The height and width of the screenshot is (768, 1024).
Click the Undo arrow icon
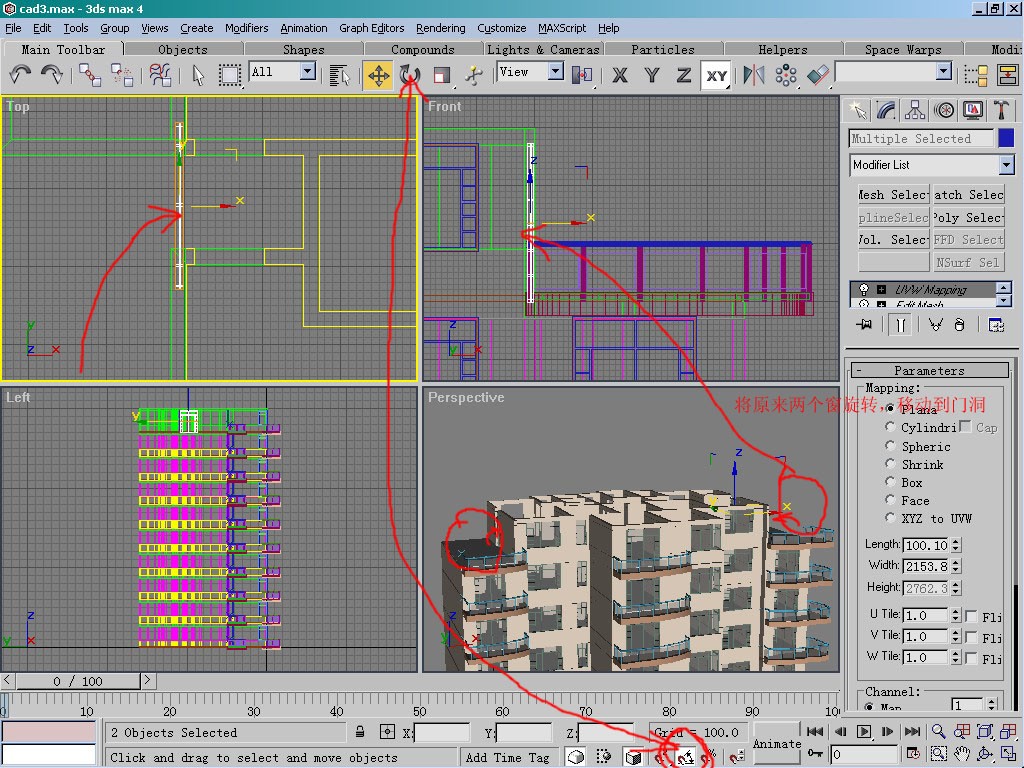20,75
